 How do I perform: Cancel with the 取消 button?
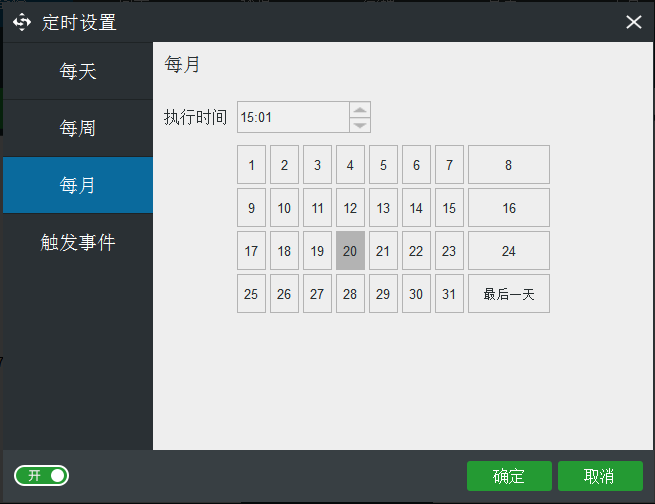(x=600, y=476)
